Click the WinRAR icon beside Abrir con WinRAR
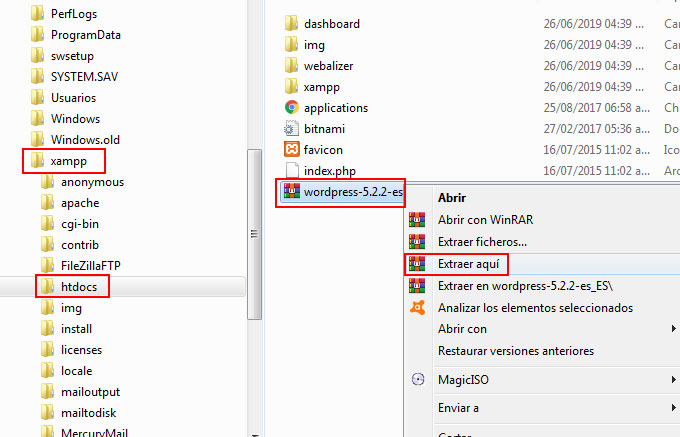The height and width of the screenshot is (437, 680). tap(417, 220)
